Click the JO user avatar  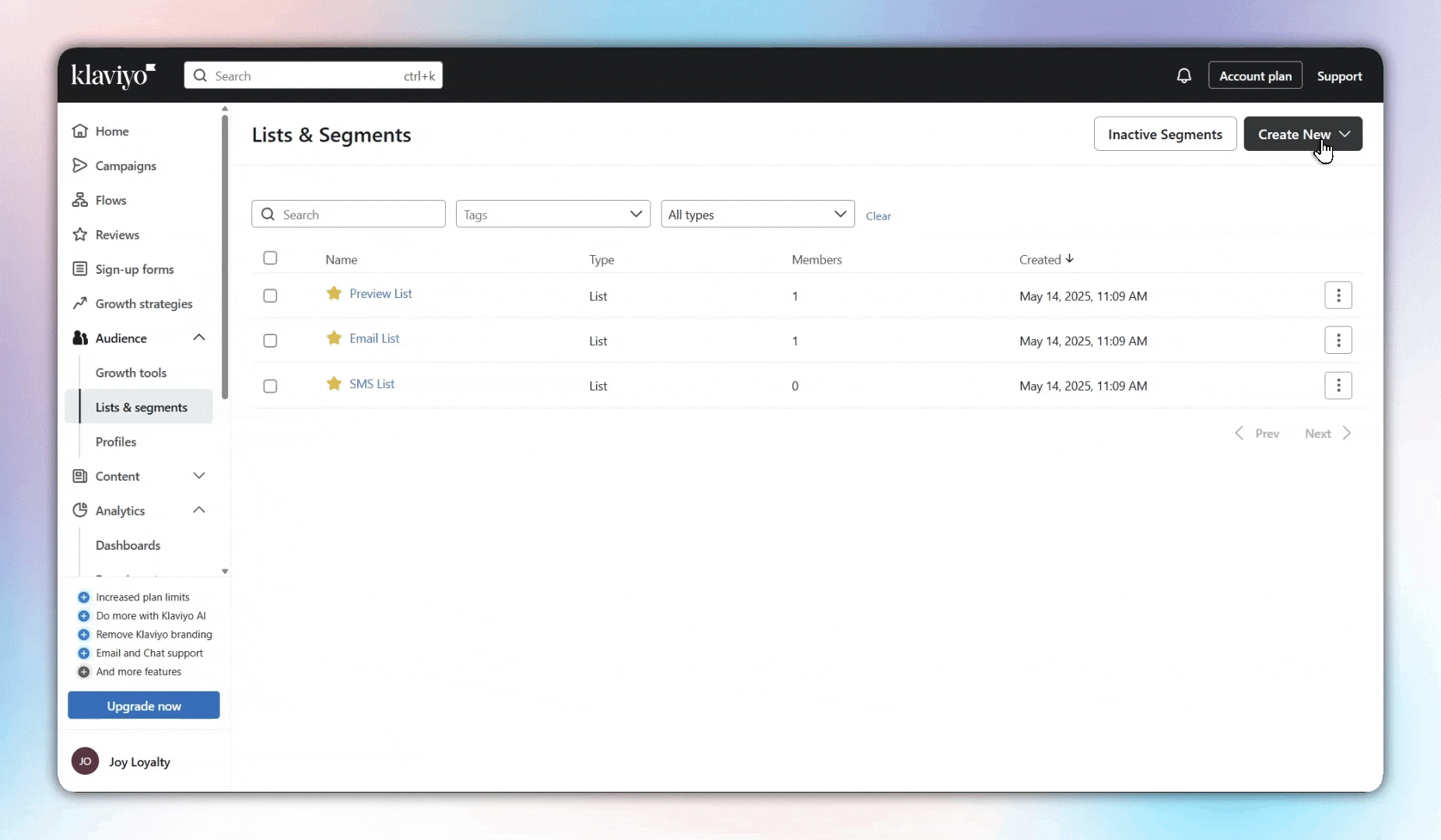tap(85, 761)
